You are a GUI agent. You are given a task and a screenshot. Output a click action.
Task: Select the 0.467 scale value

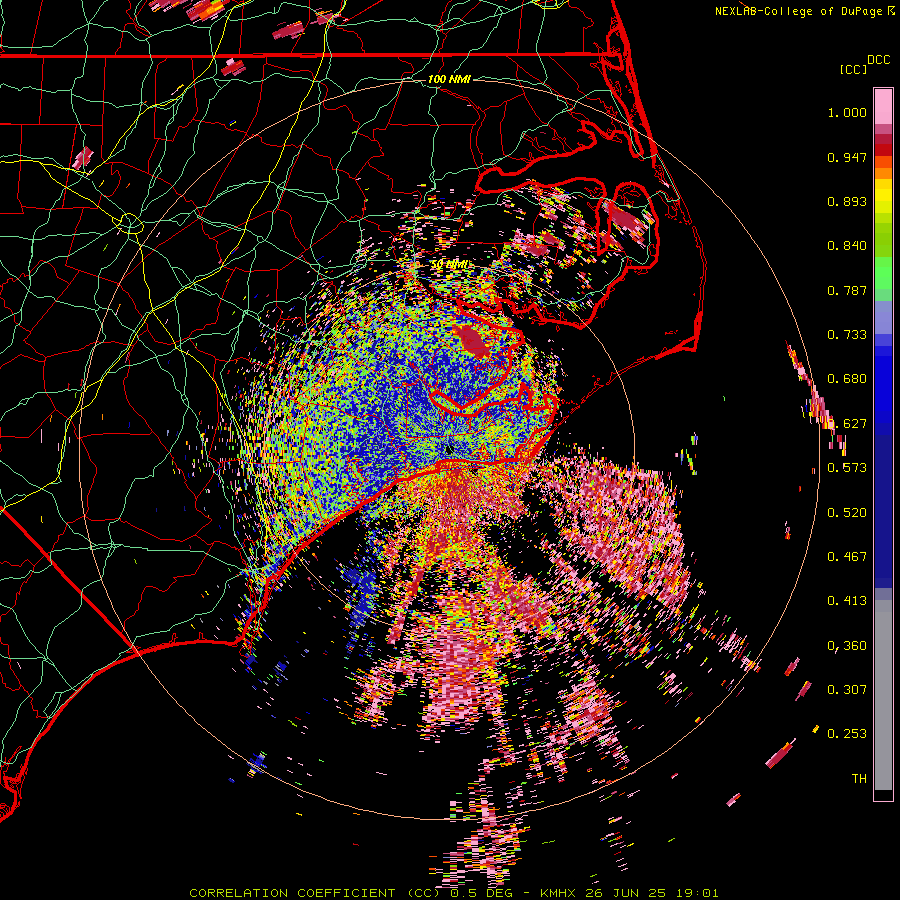pyautogui.click(x=847, y=557)
